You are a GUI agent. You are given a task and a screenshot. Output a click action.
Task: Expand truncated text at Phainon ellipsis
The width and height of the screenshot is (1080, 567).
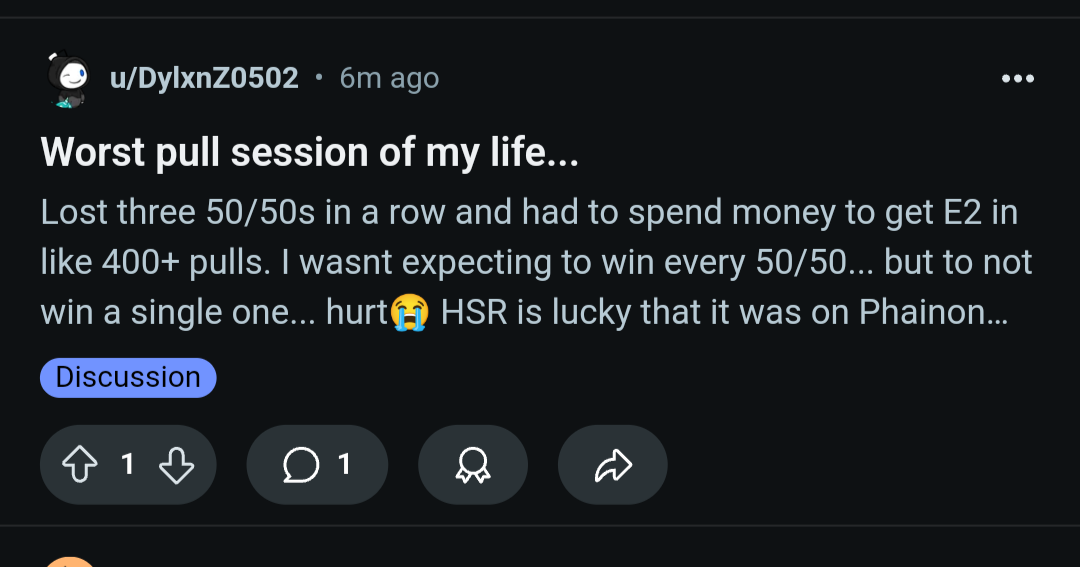click(996, 312)
